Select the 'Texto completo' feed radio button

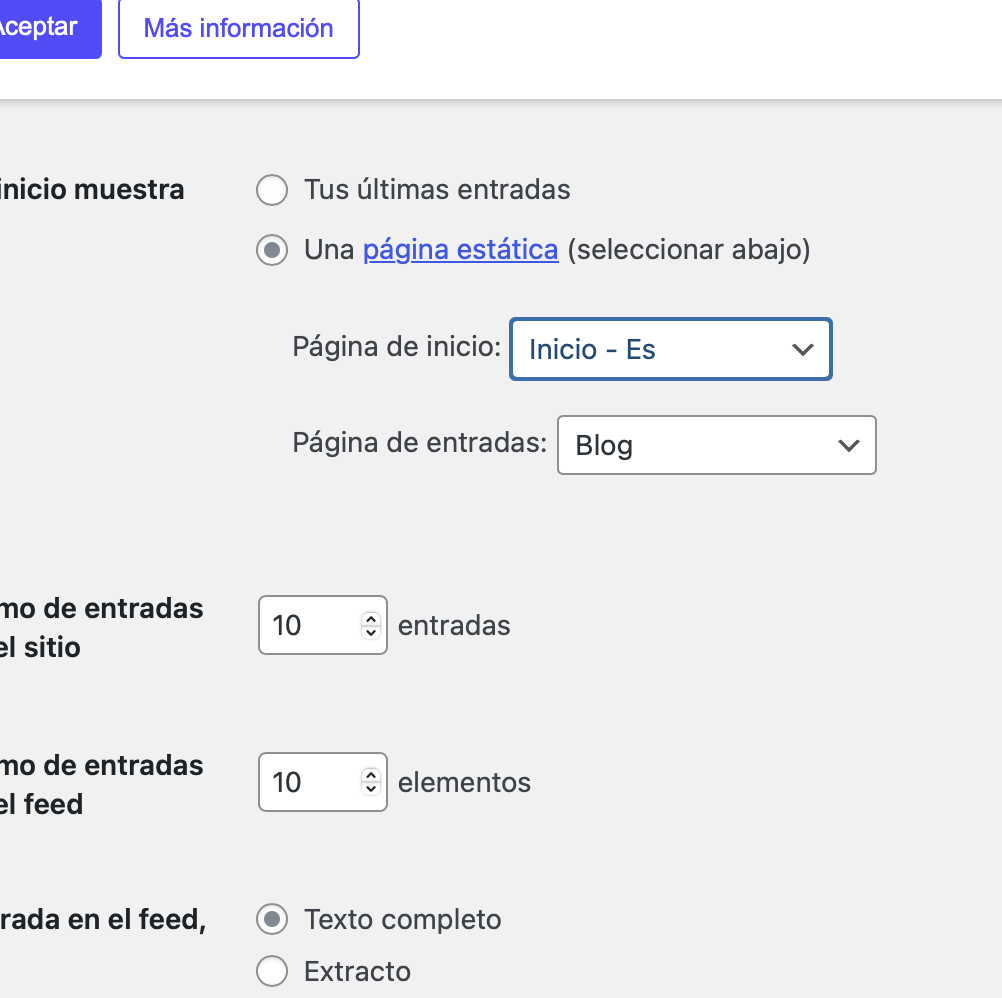click(x=272, y=919)
